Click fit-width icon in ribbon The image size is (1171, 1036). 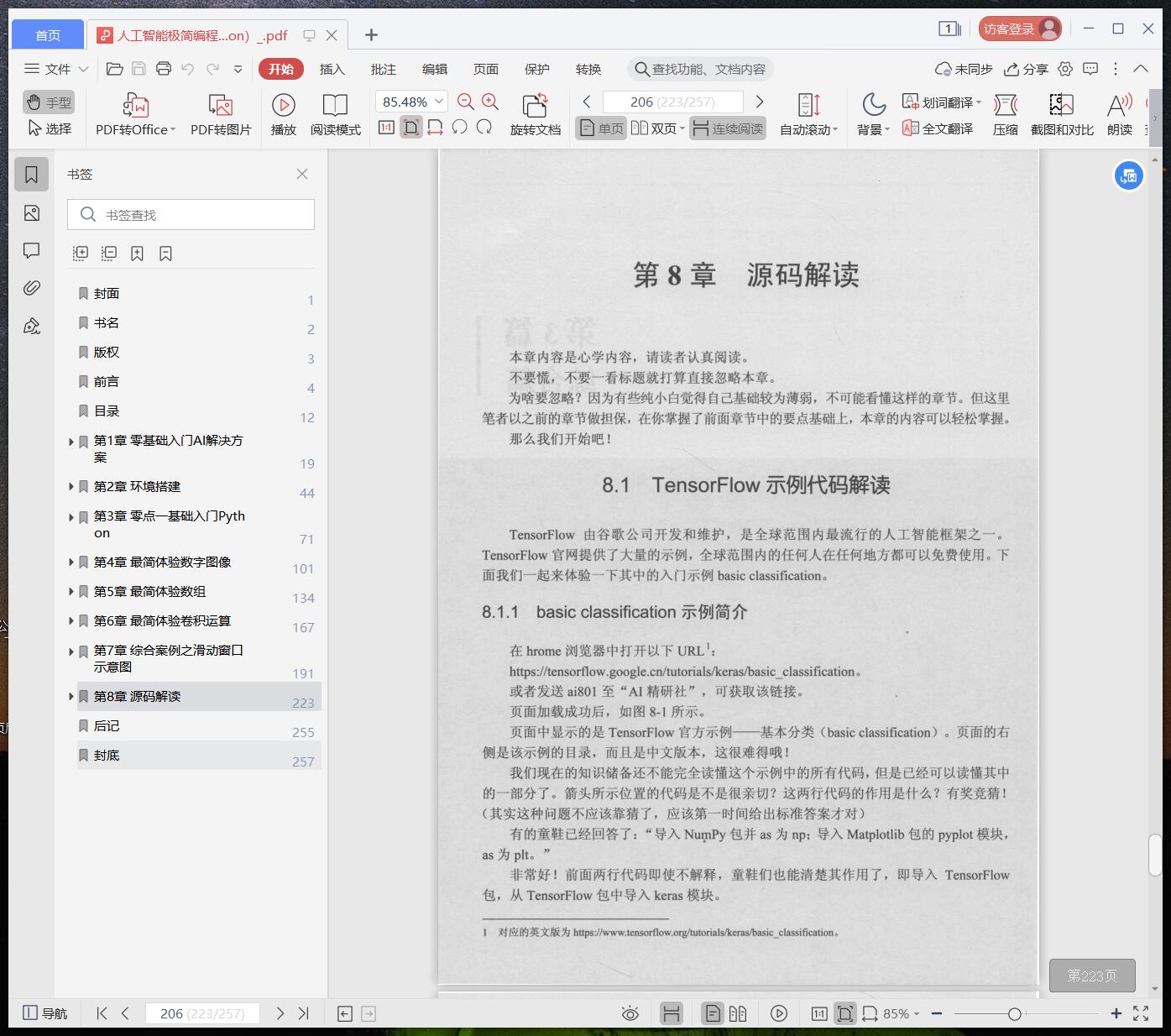(x=435, y=128)
